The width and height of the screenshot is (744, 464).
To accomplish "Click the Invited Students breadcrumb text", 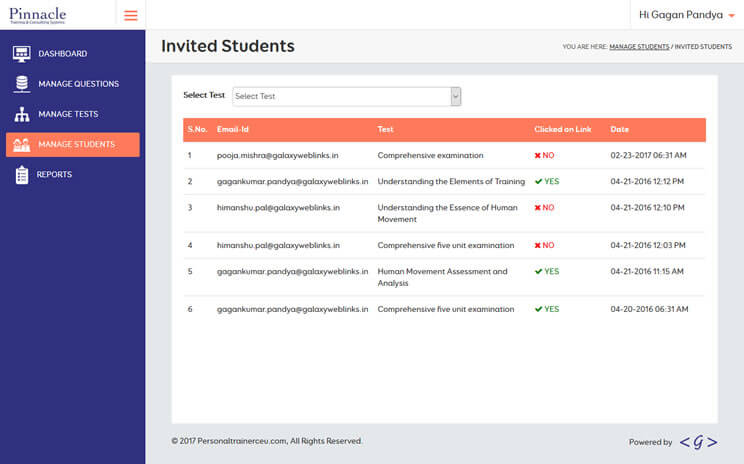I will point(703,47).
